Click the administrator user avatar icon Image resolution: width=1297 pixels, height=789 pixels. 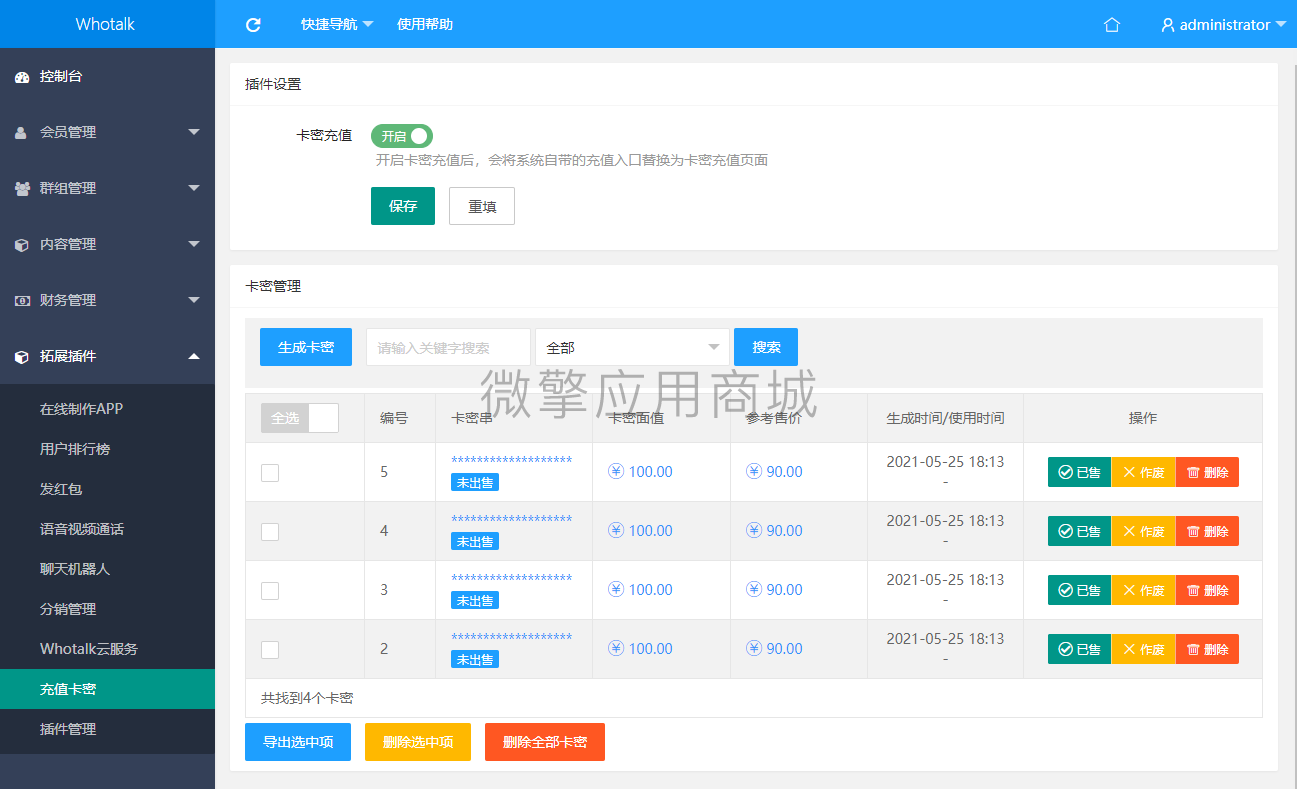coord(1168,25)
